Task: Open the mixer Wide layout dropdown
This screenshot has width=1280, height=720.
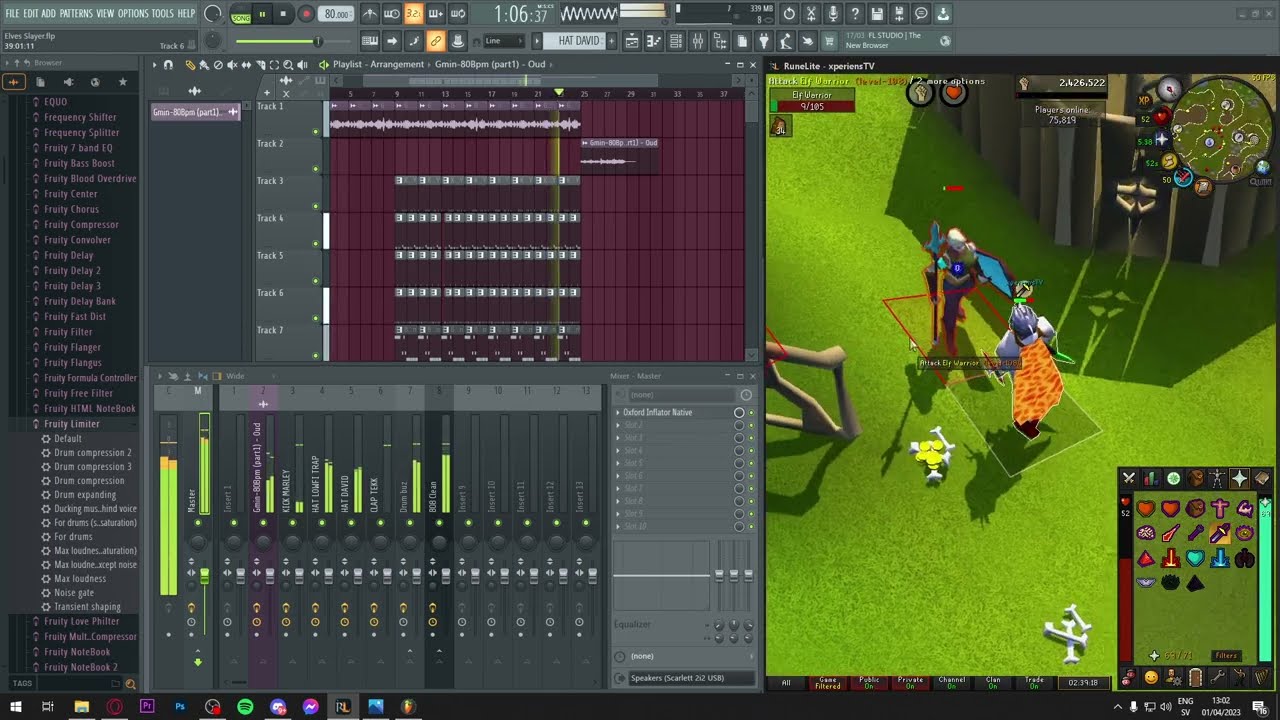Action: (236, 376)
